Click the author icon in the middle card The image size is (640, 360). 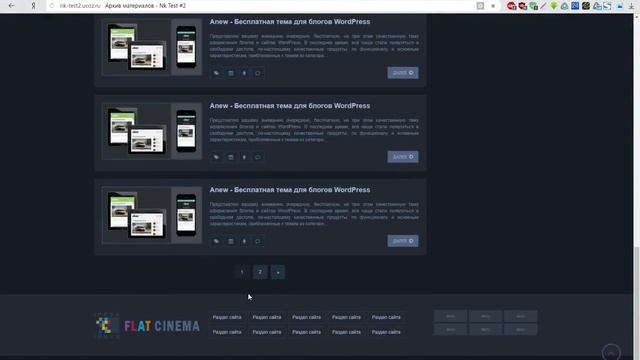point(244,157)
